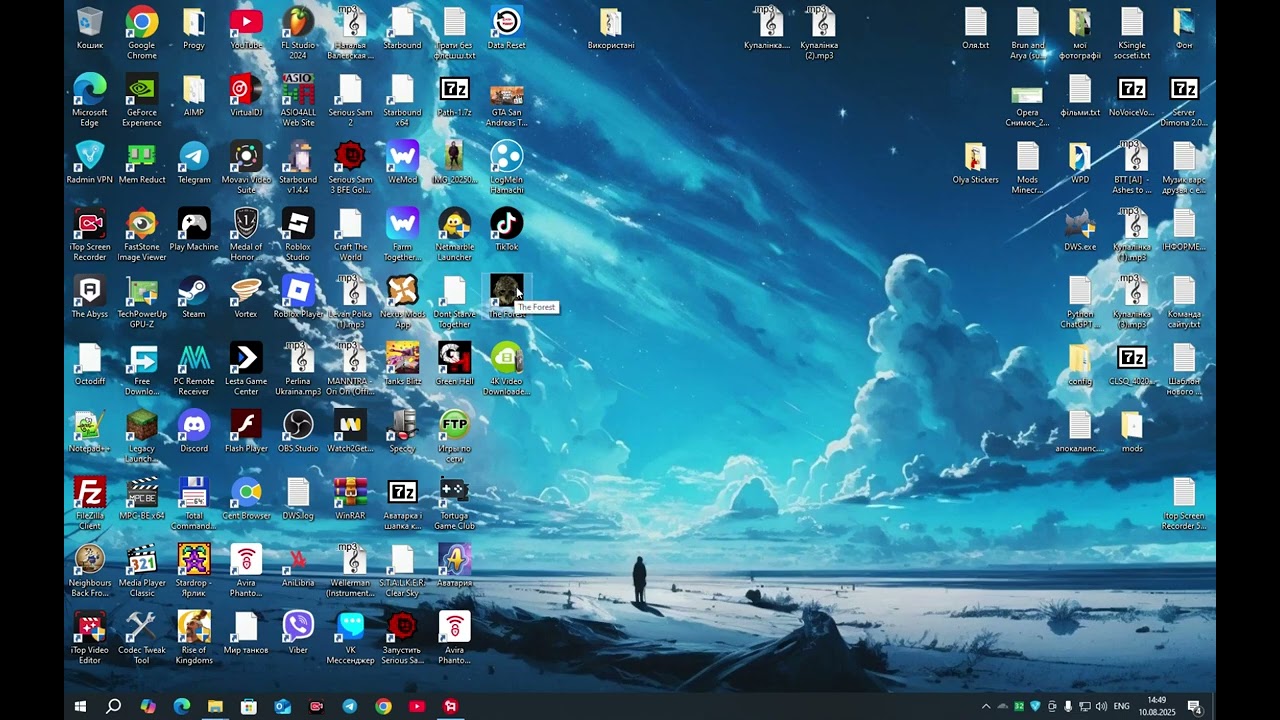Open the volume control in tray
Image resolution: width=1280 pixels, height=720 pixels.
(x=1101, y=706)
